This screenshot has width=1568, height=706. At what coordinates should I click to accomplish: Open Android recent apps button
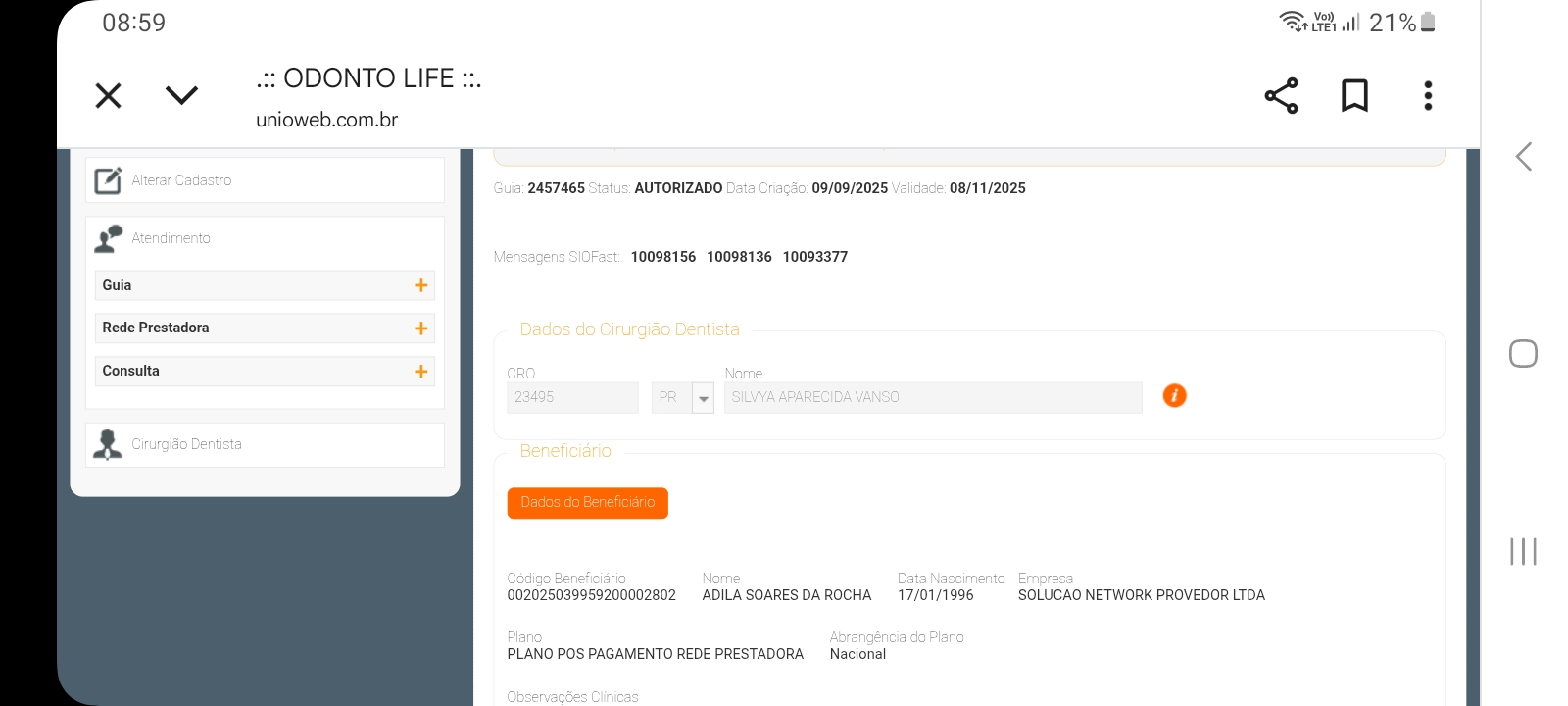[x=1523, y=551]
